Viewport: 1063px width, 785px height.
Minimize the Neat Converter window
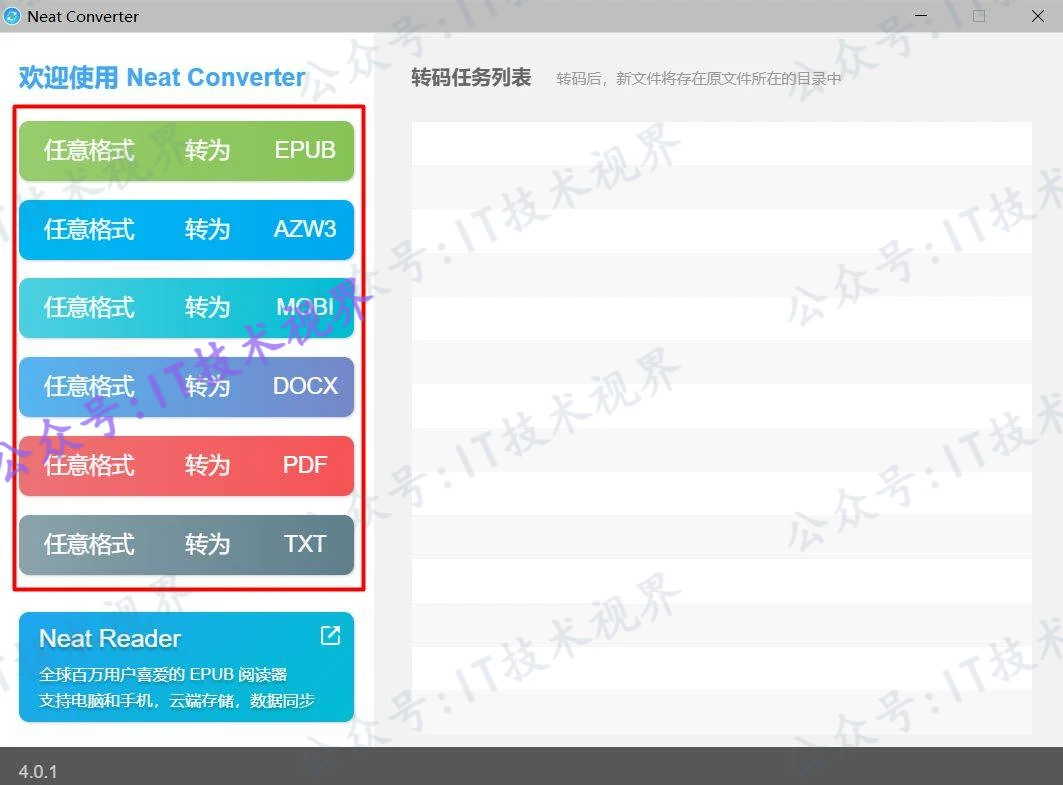(x=921, y=16)
